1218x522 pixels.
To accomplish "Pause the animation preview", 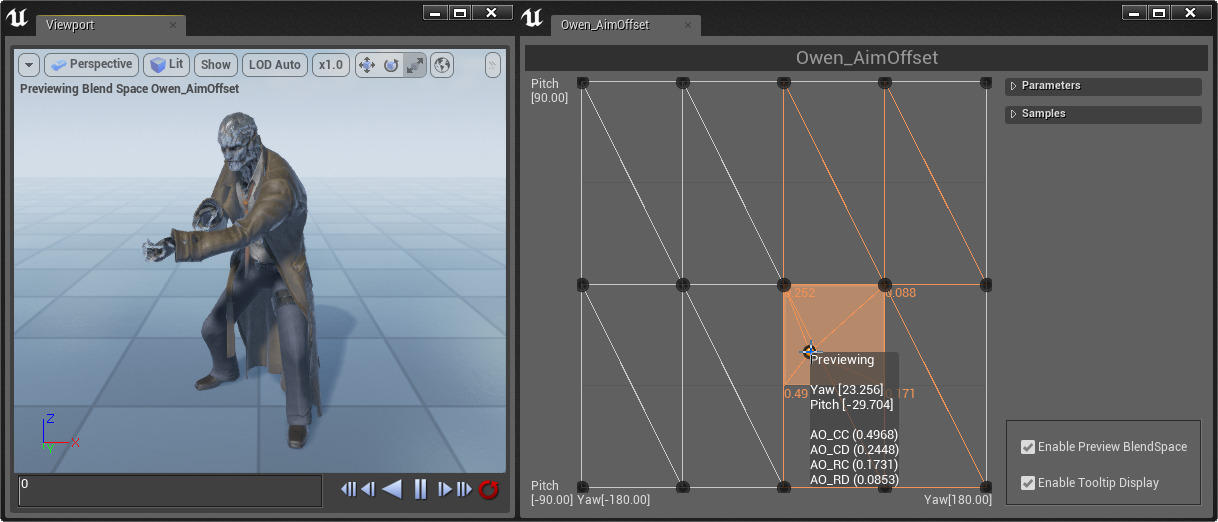I will point(420,489).
